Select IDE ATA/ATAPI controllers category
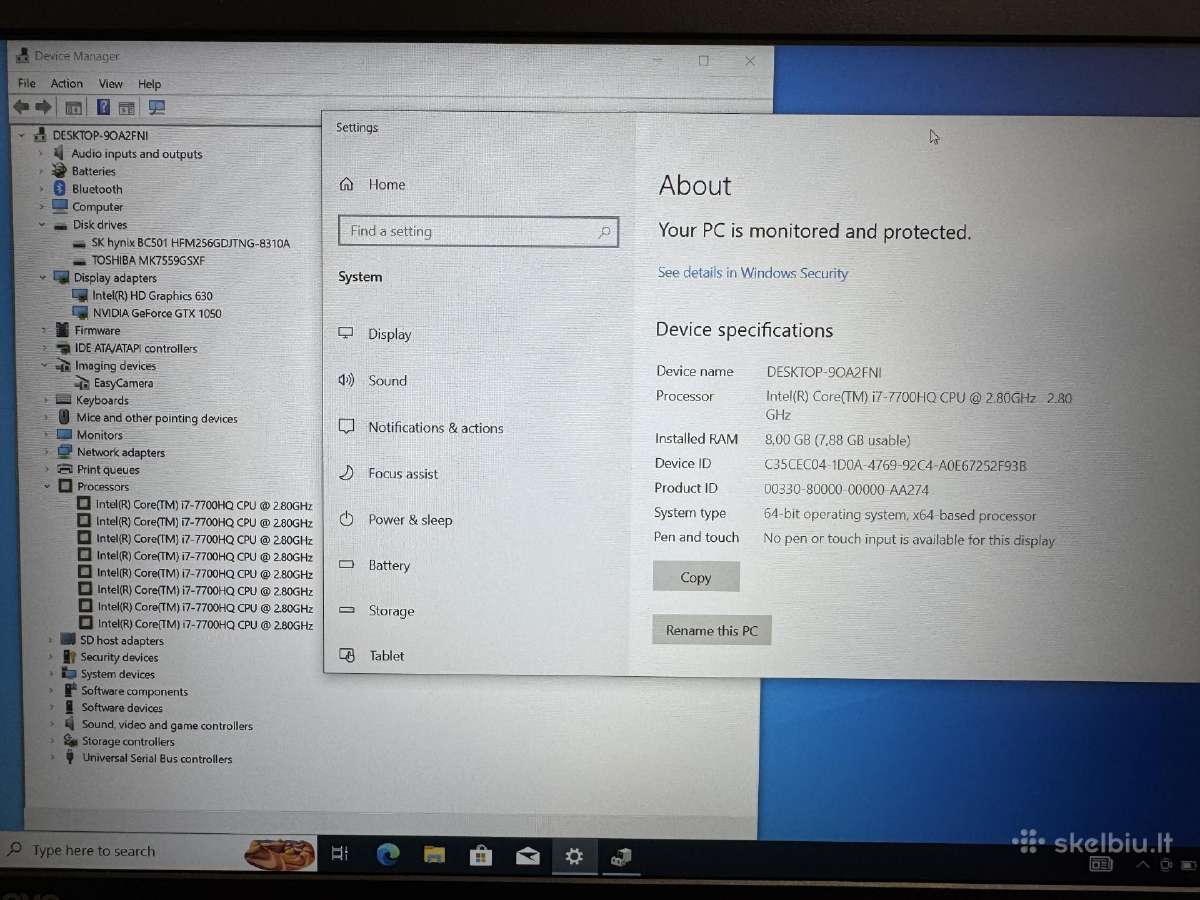The width and height of the screenshot is (1200, 900). click(136, 348)
